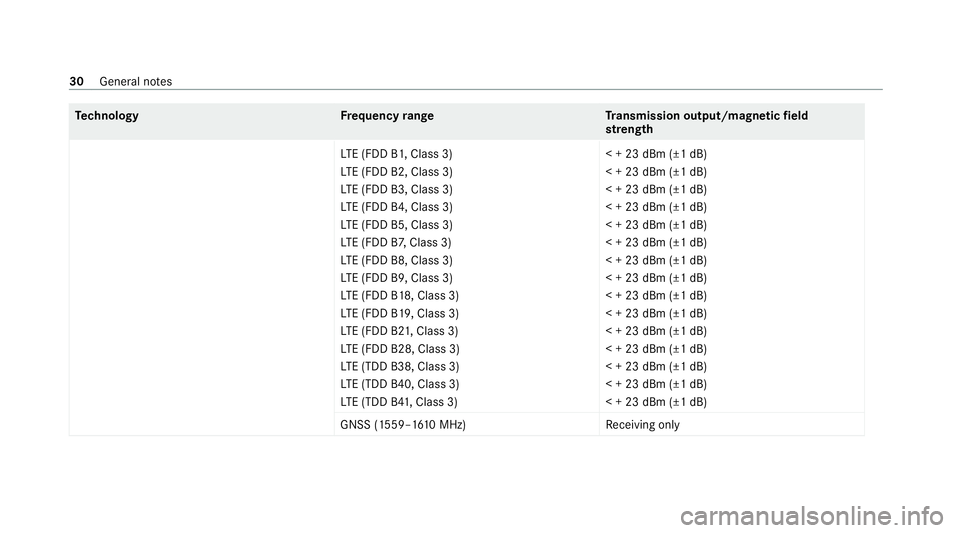Click the LTE (FDD B4, Class 3) text
Image resolution: width=960 pixels, height=533 pixels.
coord(396,207)
